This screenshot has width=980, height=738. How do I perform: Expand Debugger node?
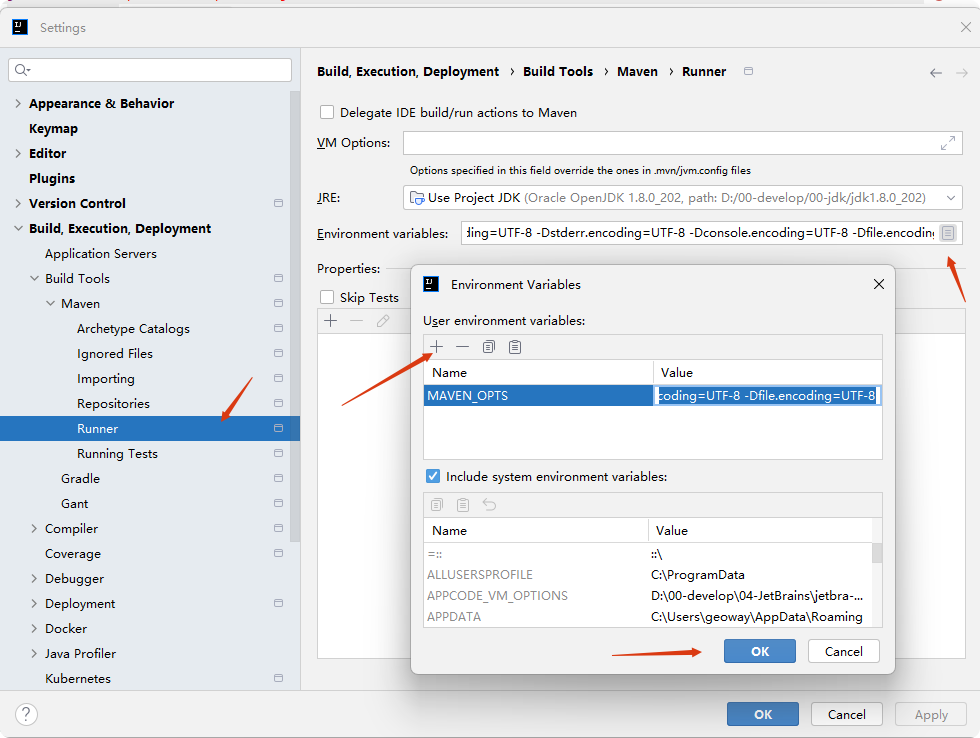[34, 578]
